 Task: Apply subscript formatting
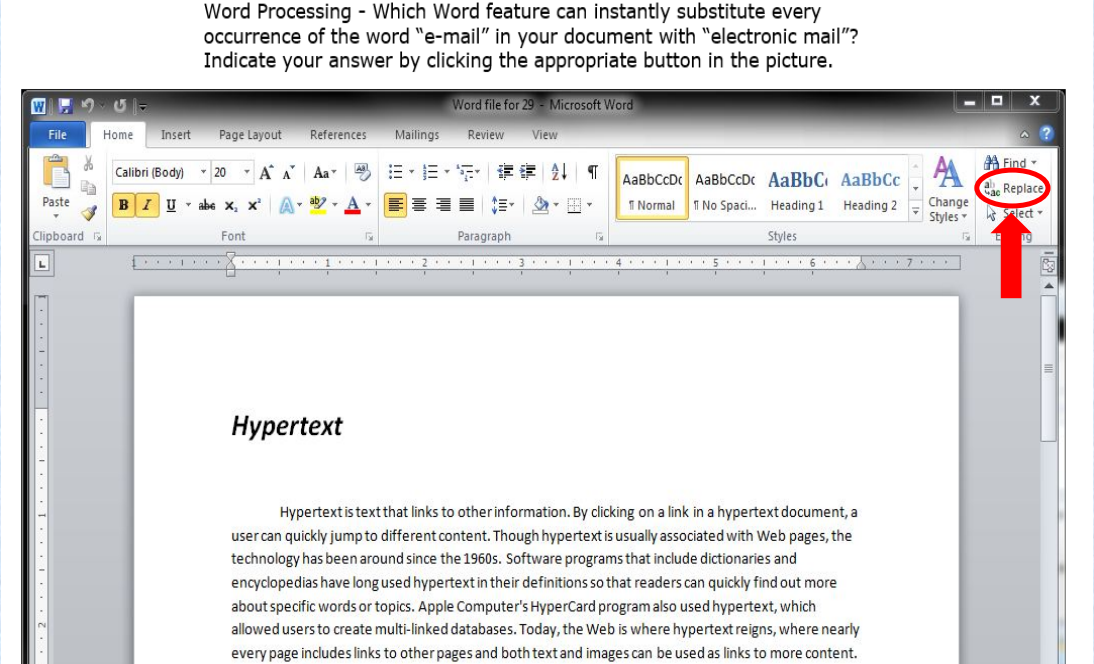coord(231,206)
